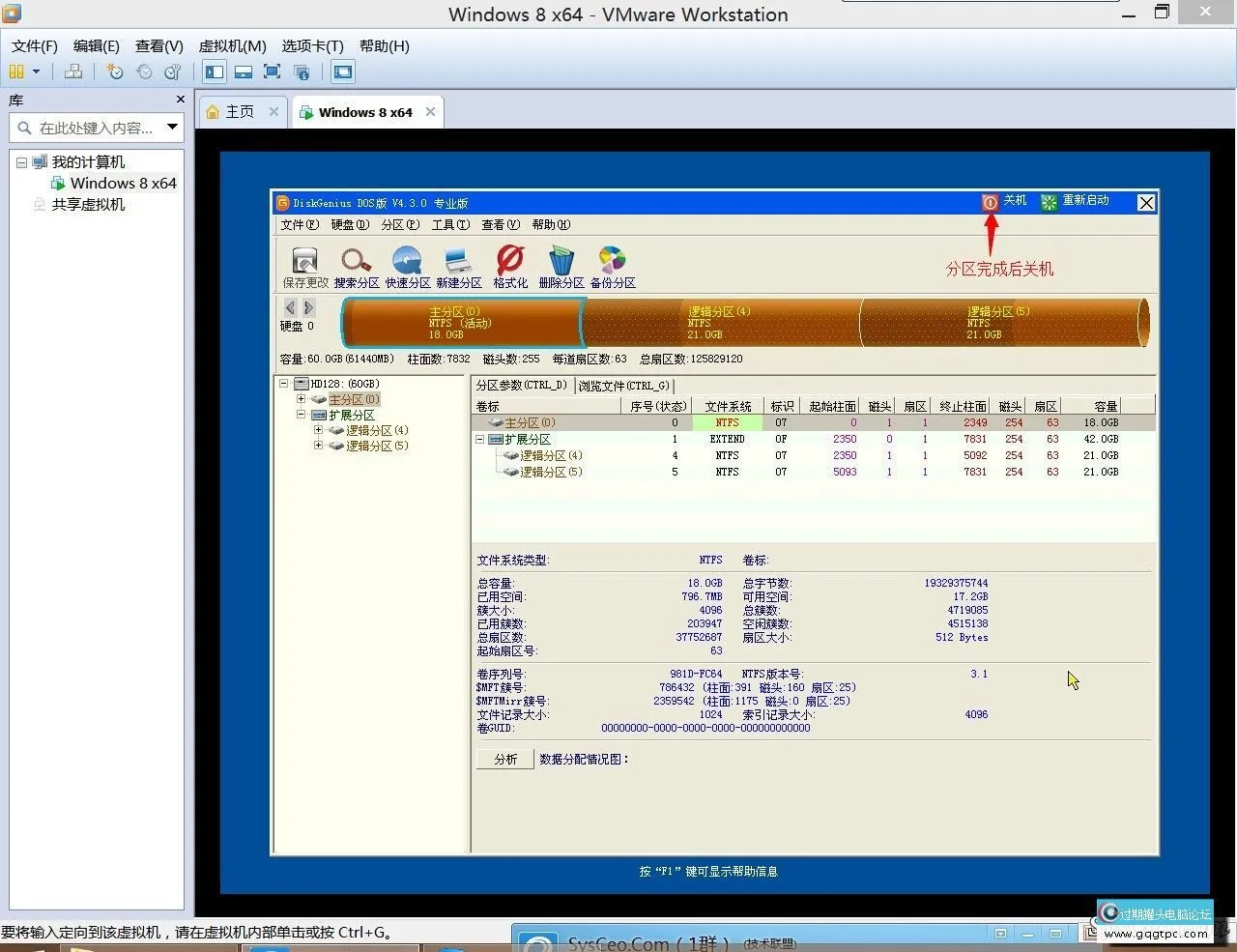Click the 分析 button
This screenshot has height=952, width=1237.
click(x=503, y=759)
